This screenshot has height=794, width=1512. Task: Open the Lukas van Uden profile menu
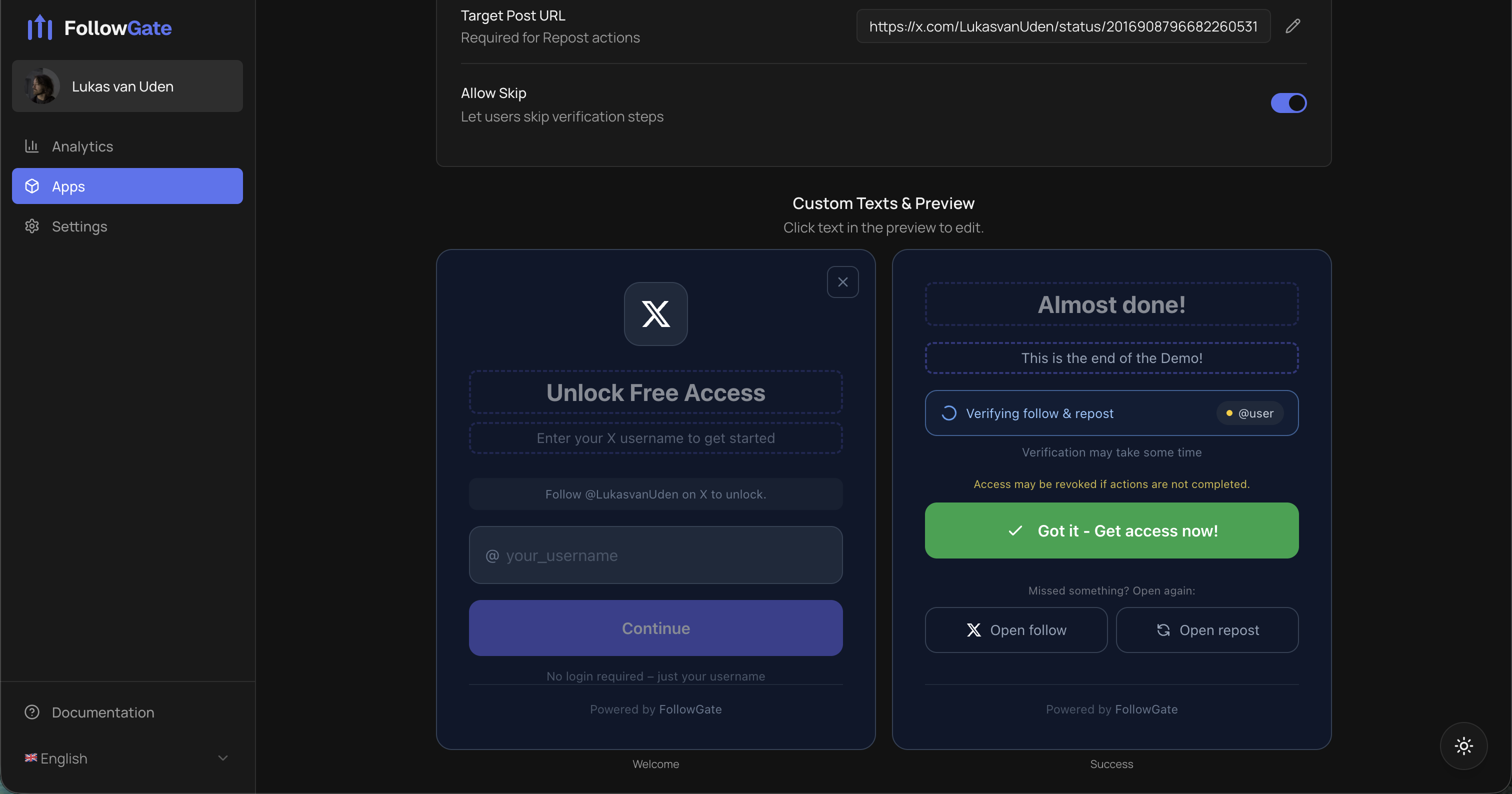pyautogui.click(x=127, y=85)
